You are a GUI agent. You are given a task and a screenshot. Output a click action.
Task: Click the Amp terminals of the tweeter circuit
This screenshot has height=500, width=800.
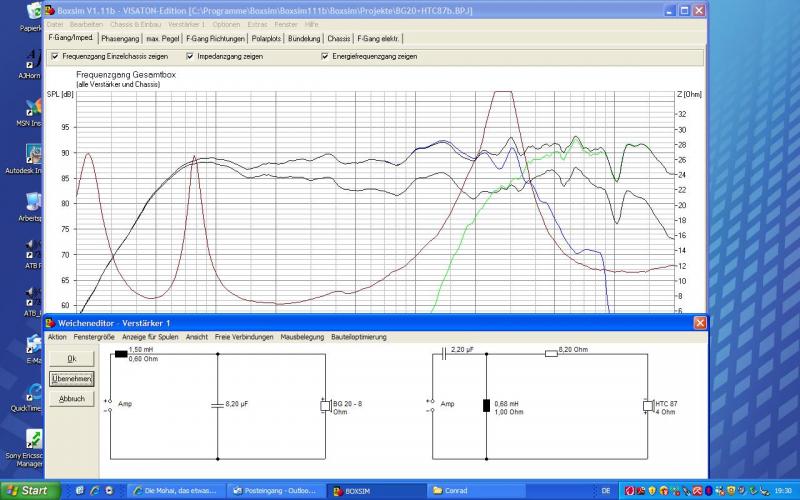(431, 405)
